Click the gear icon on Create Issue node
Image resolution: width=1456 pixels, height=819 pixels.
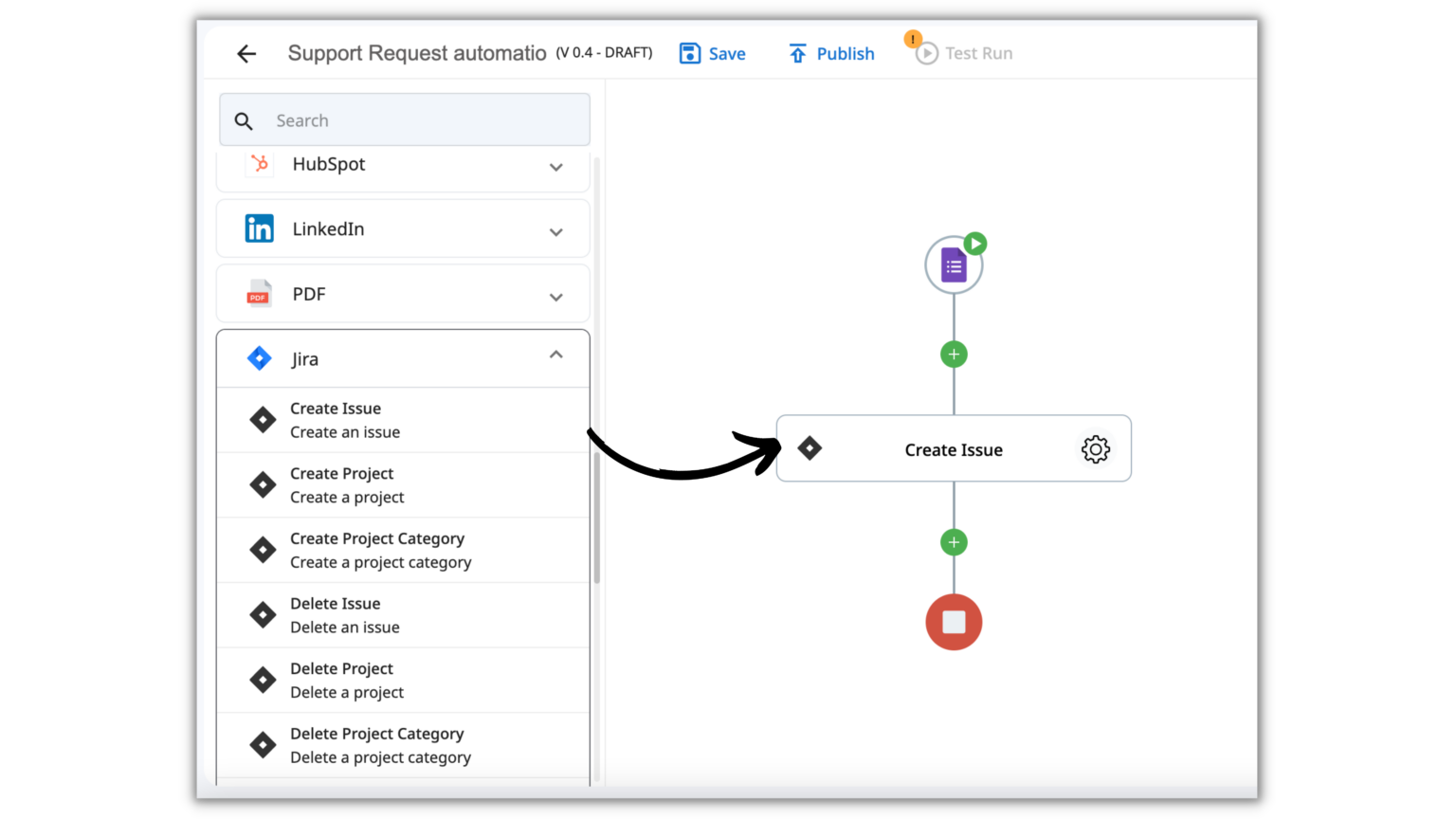(x=1095, y=449)
